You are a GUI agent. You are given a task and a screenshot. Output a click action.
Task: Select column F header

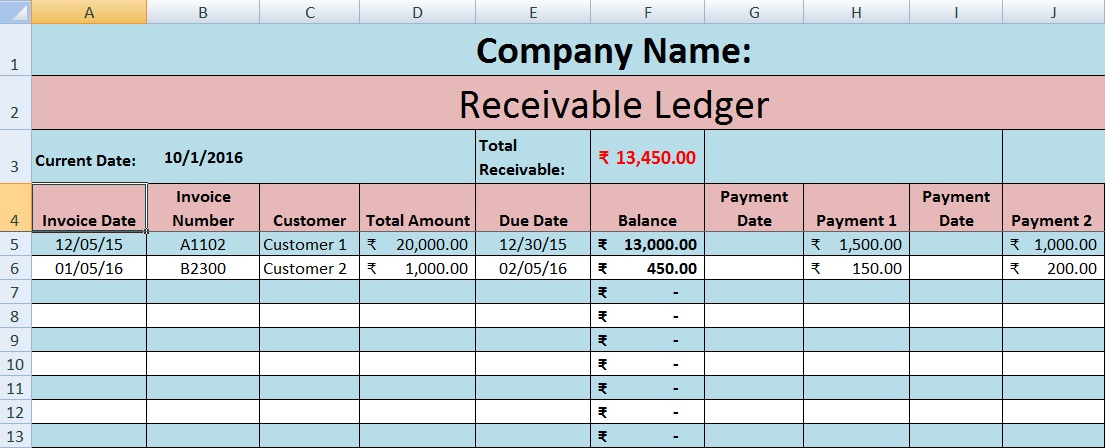click(x=648, y=12)
